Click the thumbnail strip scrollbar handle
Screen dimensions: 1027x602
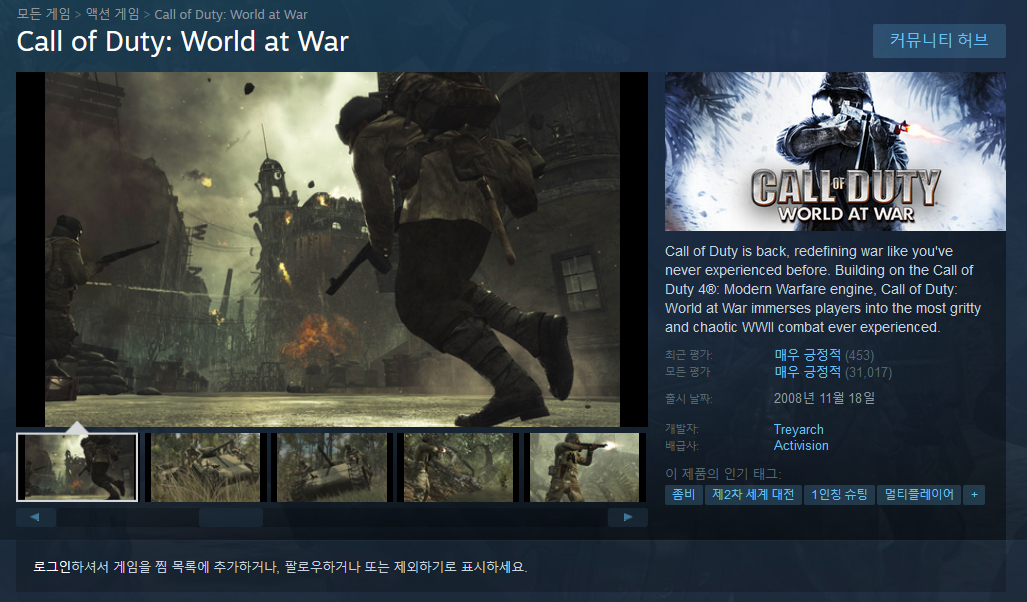(x=231, y=517)
